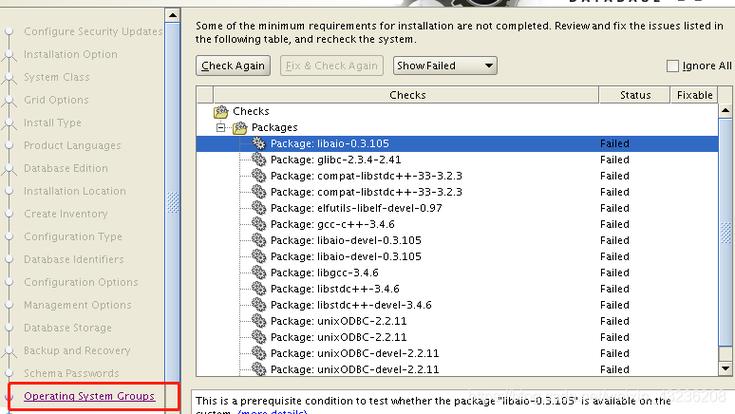Click gear icon of libgcc-3.4.6 package
The height and width of the screenshot is (414, 735).
[259, 272]
